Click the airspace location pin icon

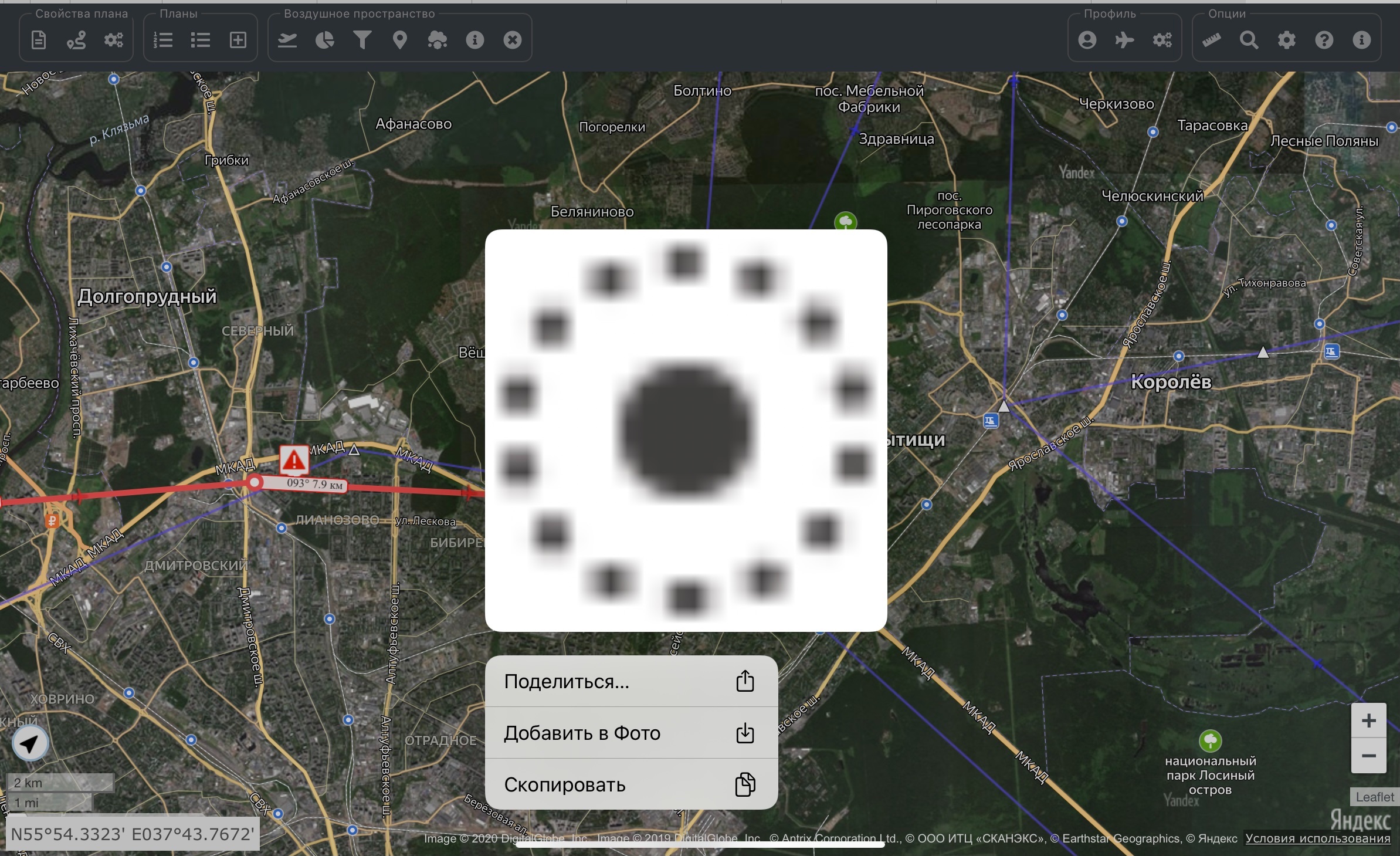(x=400, y=40)
